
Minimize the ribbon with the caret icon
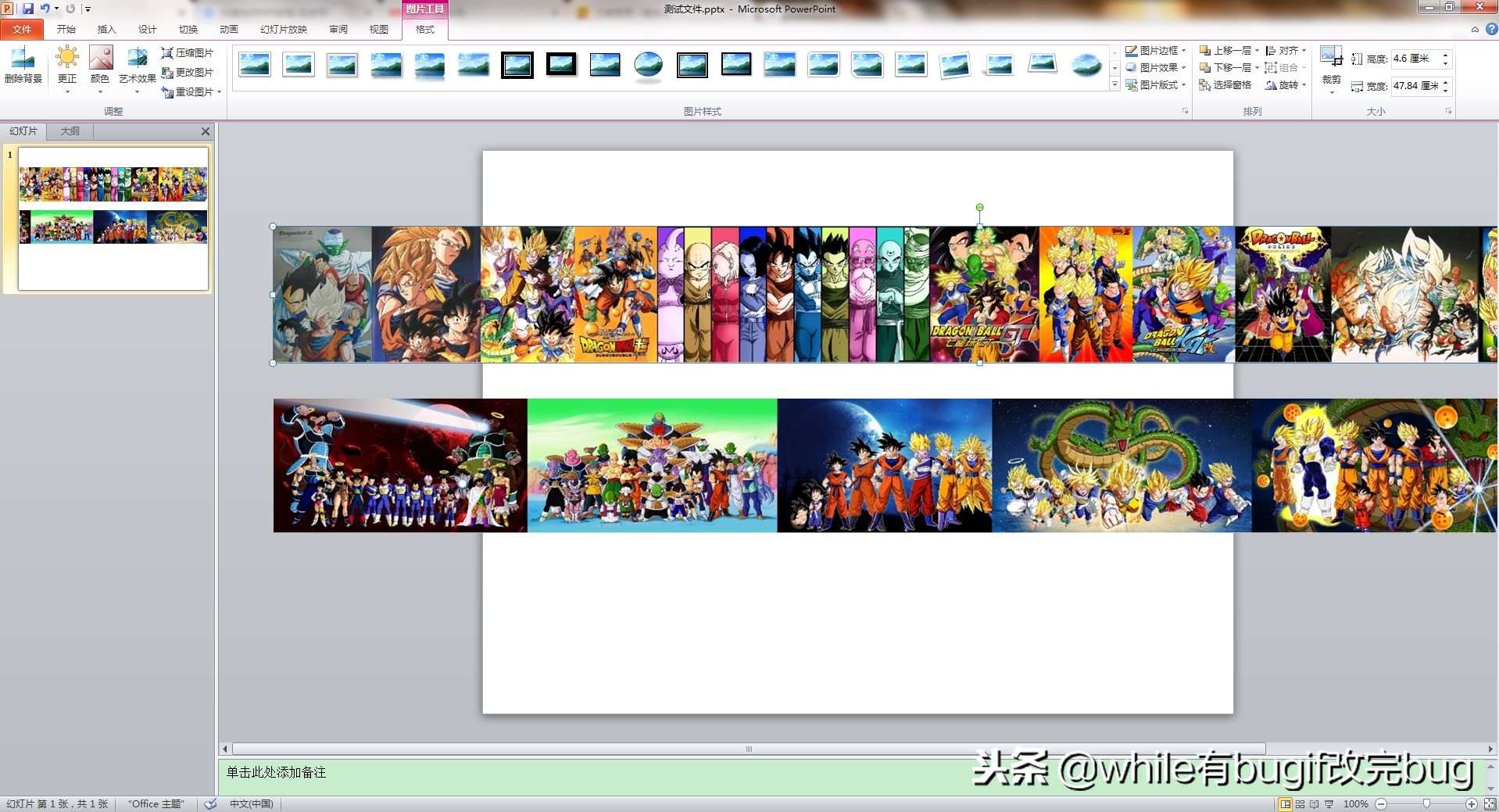(x=1475, y=30)
